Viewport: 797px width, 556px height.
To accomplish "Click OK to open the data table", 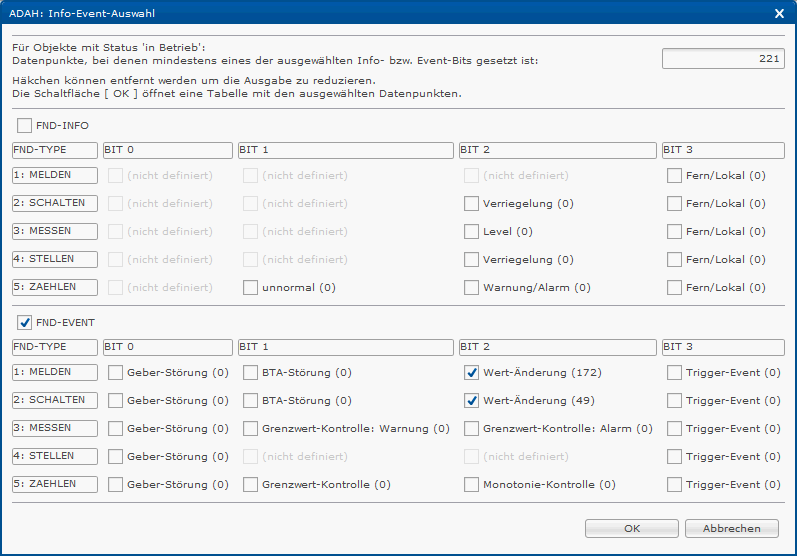I will [632, 528].
